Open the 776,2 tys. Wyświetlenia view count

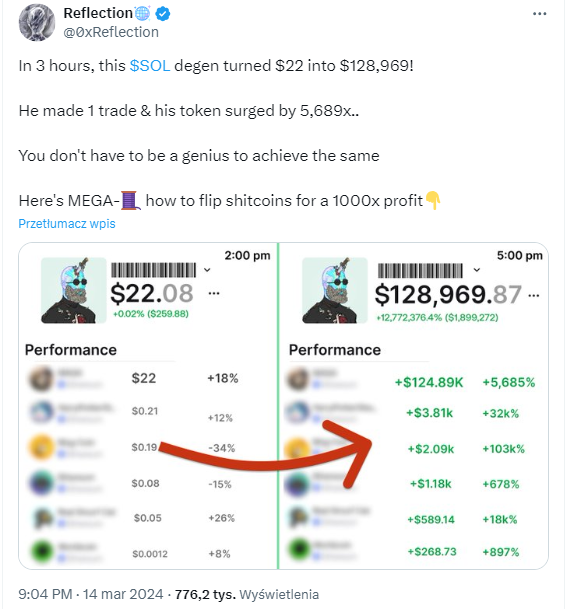pos(247,594)
